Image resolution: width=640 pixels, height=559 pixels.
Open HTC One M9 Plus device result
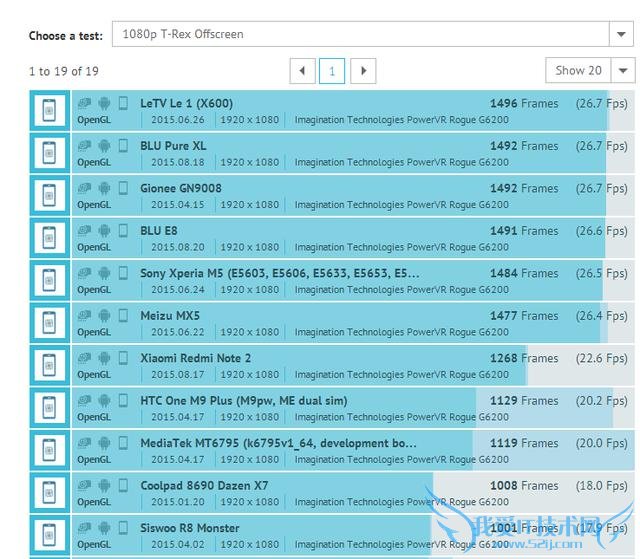coord(244,401)
